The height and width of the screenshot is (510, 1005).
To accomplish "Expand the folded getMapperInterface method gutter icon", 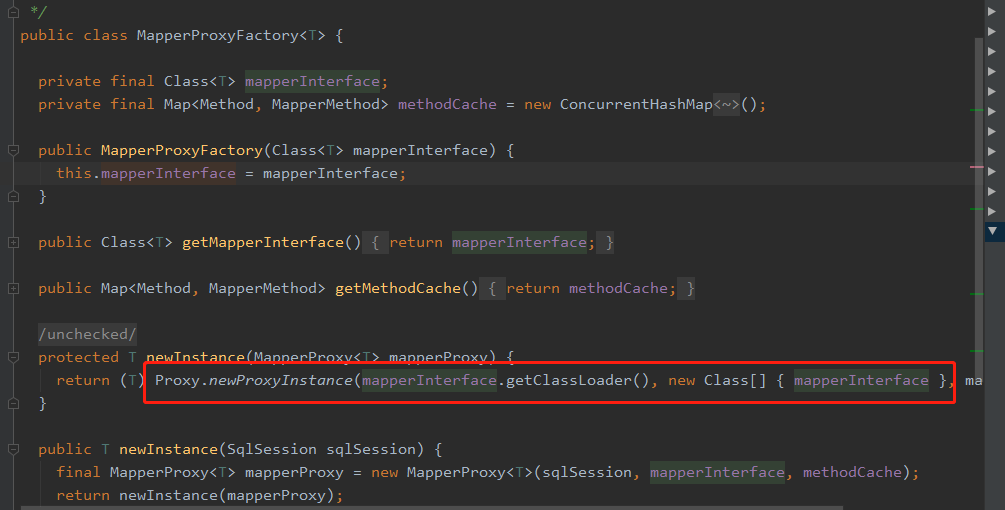I will 13,242.
